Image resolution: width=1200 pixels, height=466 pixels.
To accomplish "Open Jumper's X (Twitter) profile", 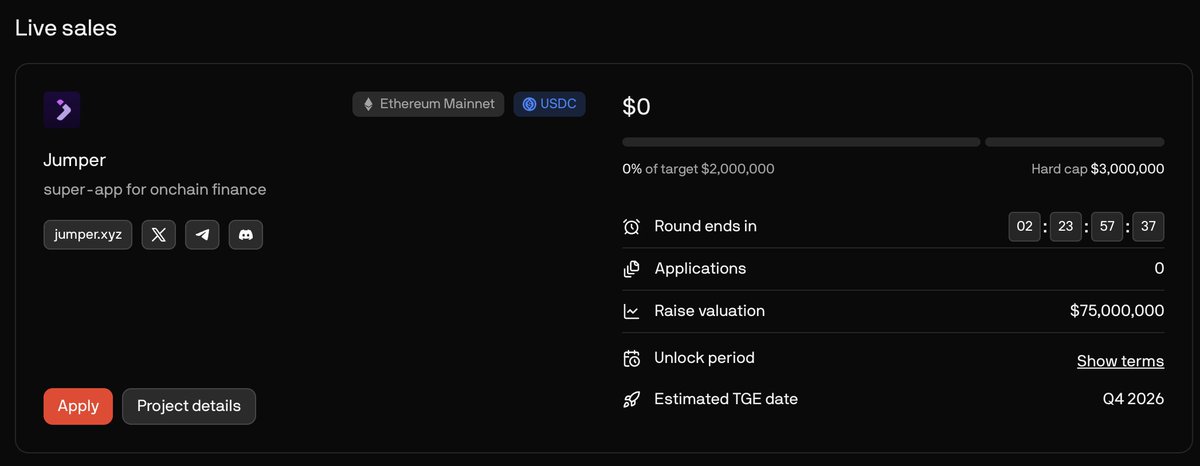I will (159, 235).
